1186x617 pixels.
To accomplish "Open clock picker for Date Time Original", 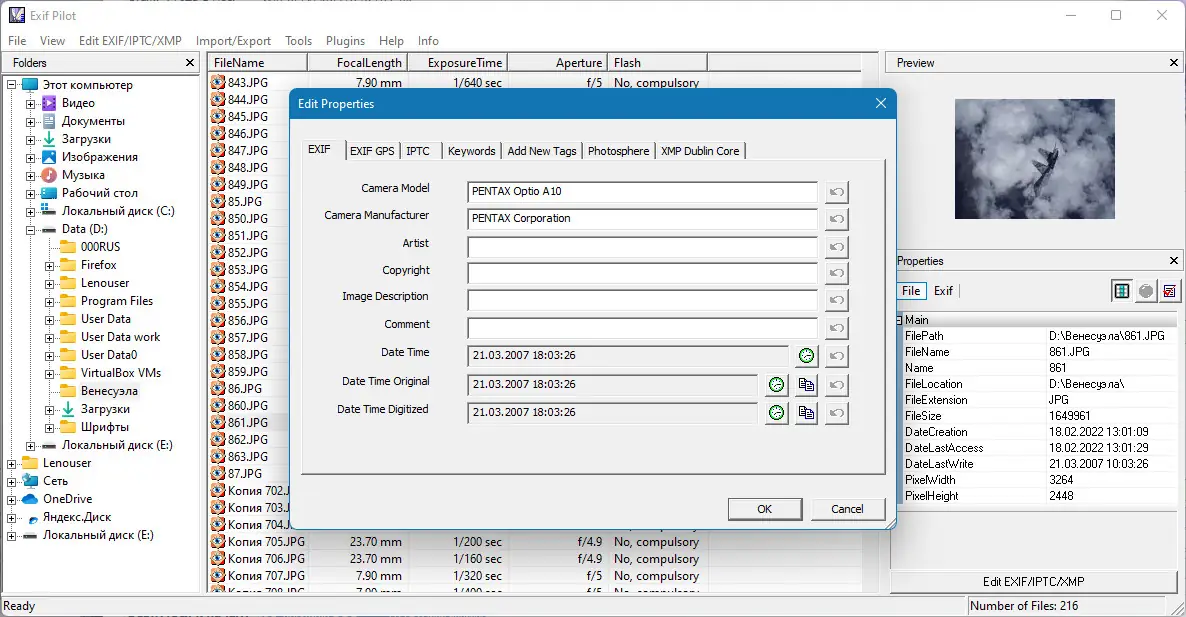I will pyautogui.click(x=776, y=385).
